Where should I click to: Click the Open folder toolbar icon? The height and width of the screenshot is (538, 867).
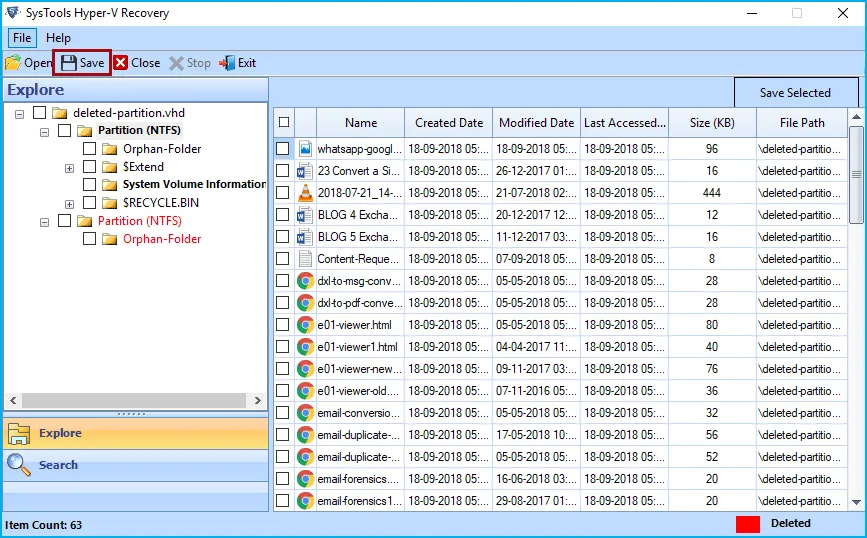pyautogui.click(x=13, y=63)
